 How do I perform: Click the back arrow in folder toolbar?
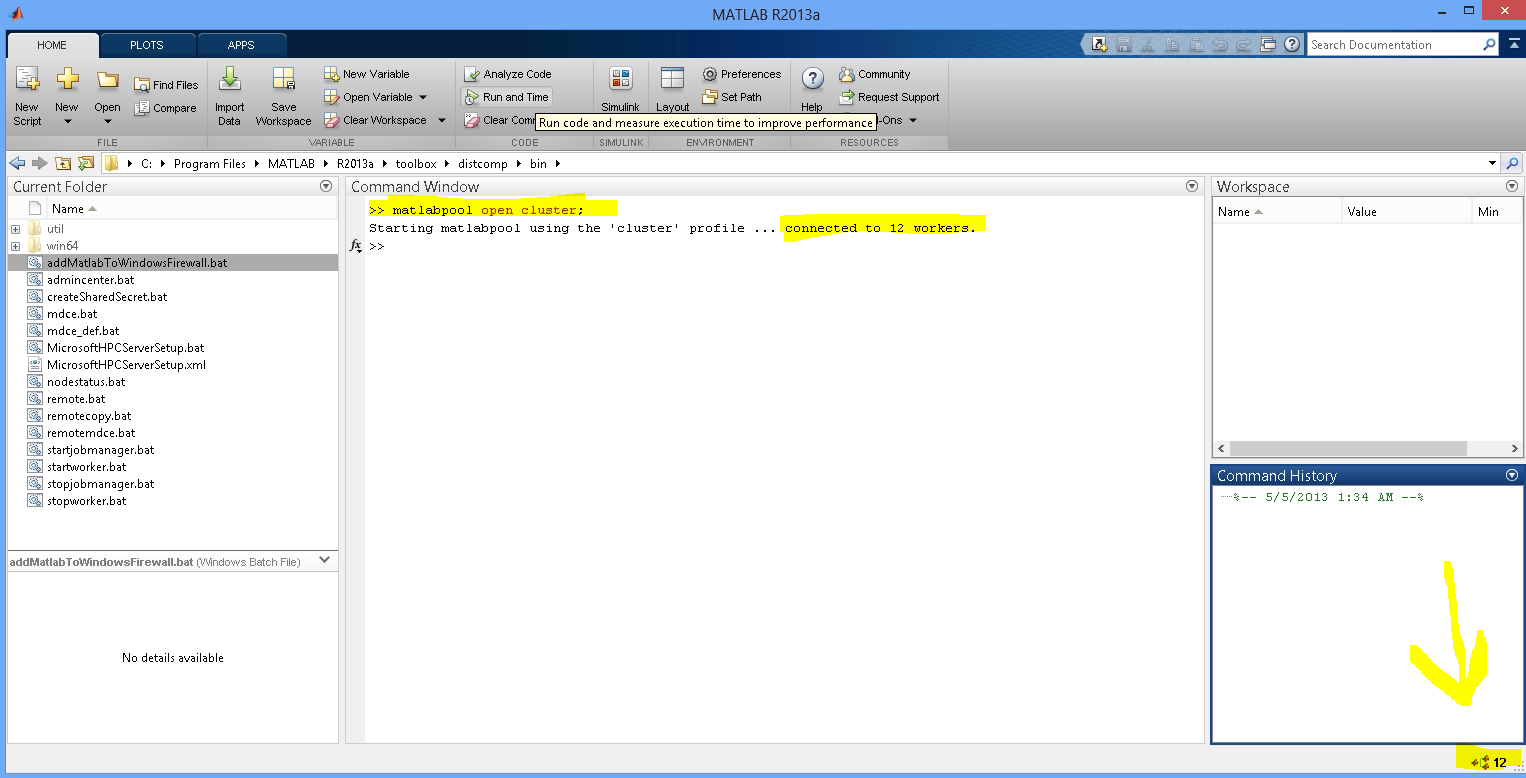(x=17, y=163)
